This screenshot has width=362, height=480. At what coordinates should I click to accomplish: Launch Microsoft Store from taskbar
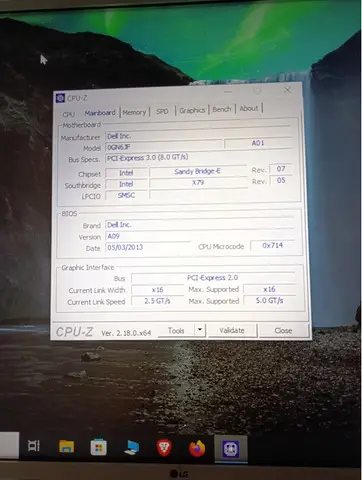(98, 447)
